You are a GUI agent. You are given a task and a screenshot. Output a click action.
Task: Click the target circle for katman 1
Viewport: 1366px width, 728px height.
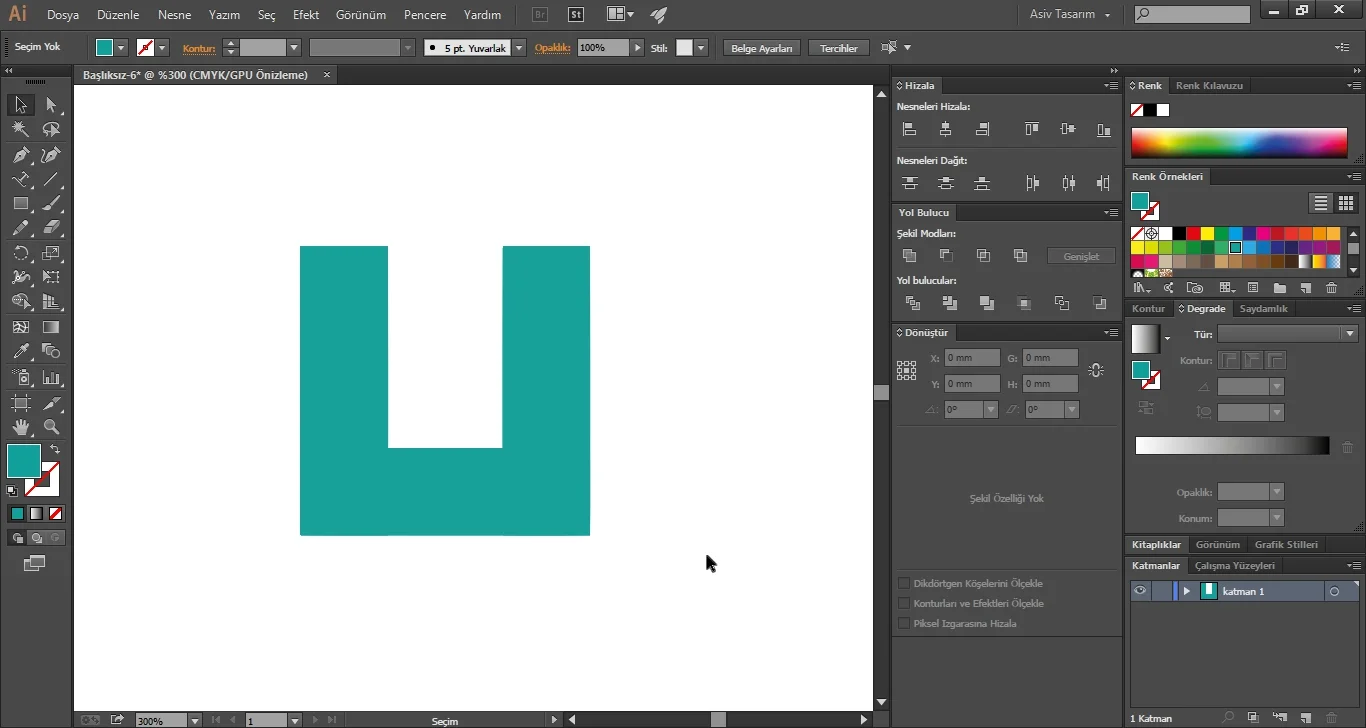[x=1334, y=592]
